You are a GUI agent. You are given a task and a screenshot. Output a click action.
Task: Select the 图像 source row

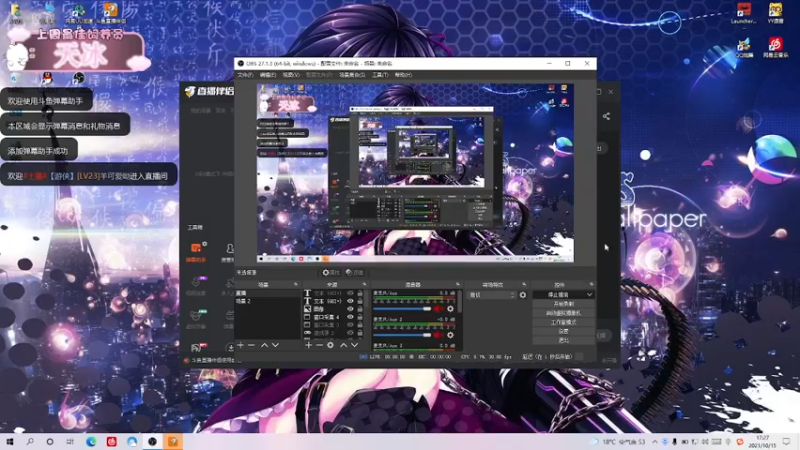[x=334, y=309]
